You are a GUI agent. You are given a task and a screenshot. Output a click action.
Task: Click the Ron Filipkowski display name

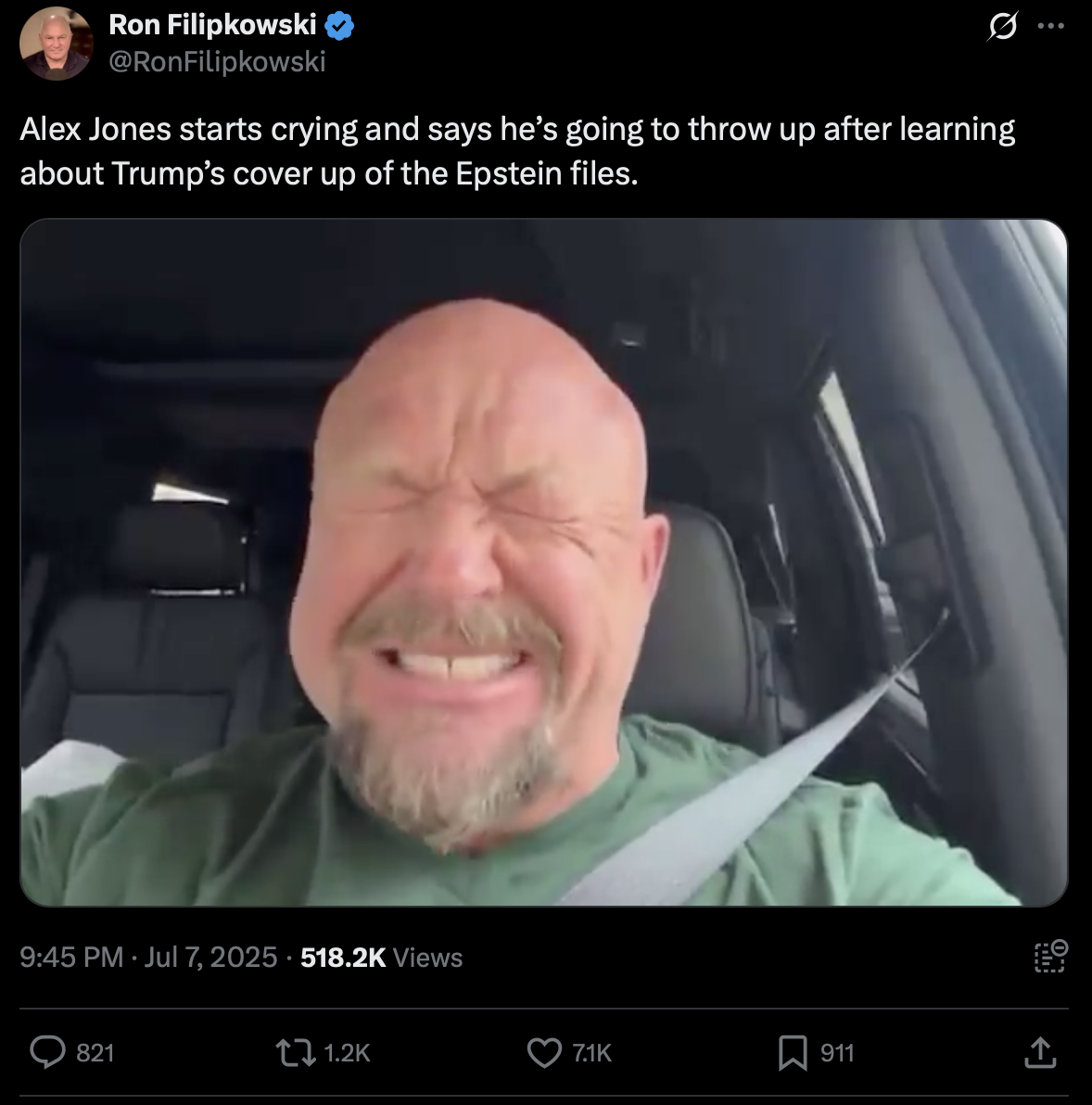212,25
